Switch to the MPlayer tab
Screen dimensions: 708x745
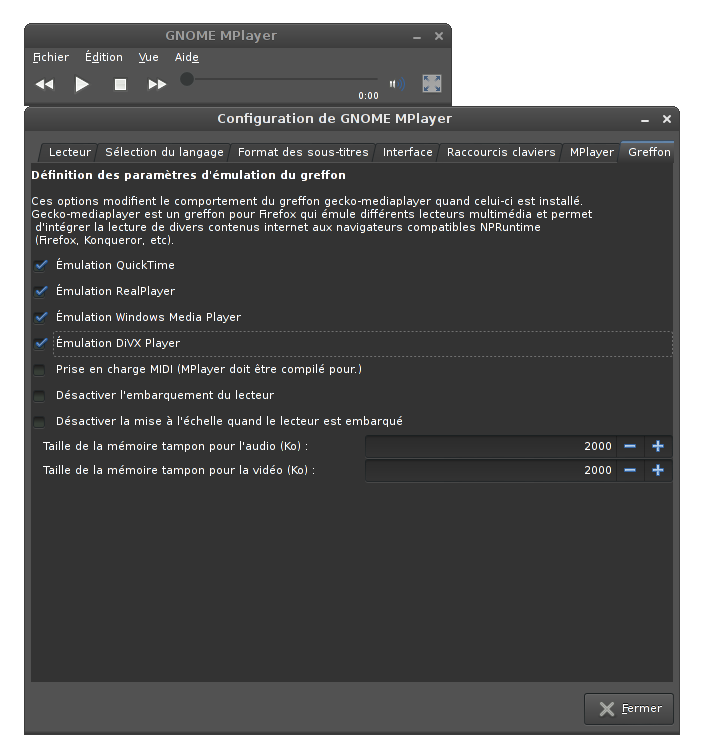point(592,152)
